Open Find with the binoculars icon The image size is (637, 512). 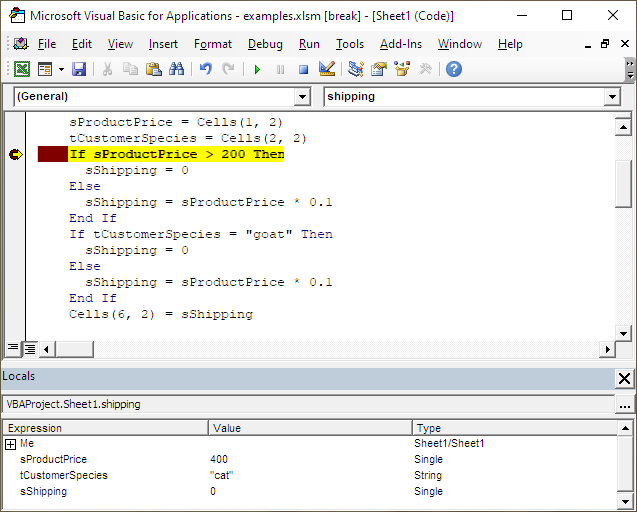click(176, 69)
